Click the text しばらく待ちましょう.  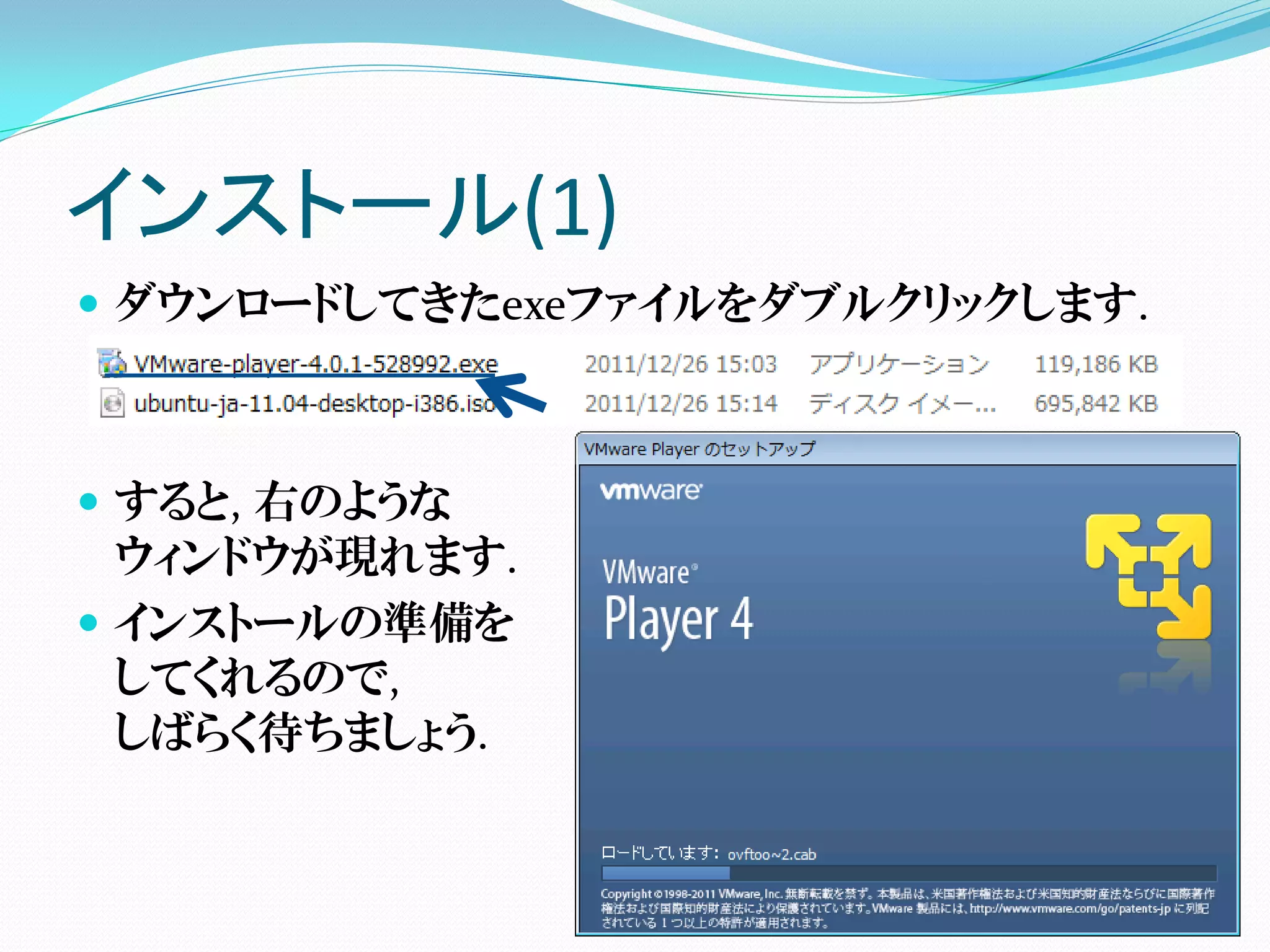point(301,732)
